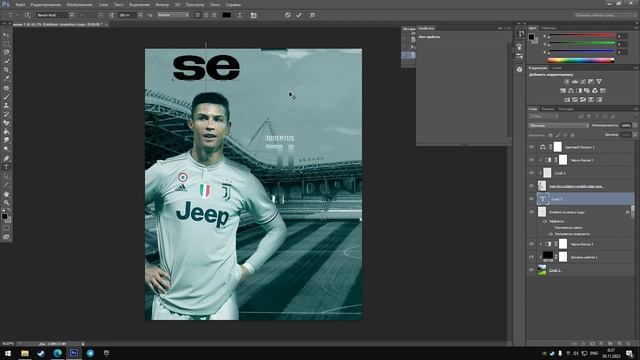Select the Pen tool
The image size is (640, 360).
click(x=6, y=158)
